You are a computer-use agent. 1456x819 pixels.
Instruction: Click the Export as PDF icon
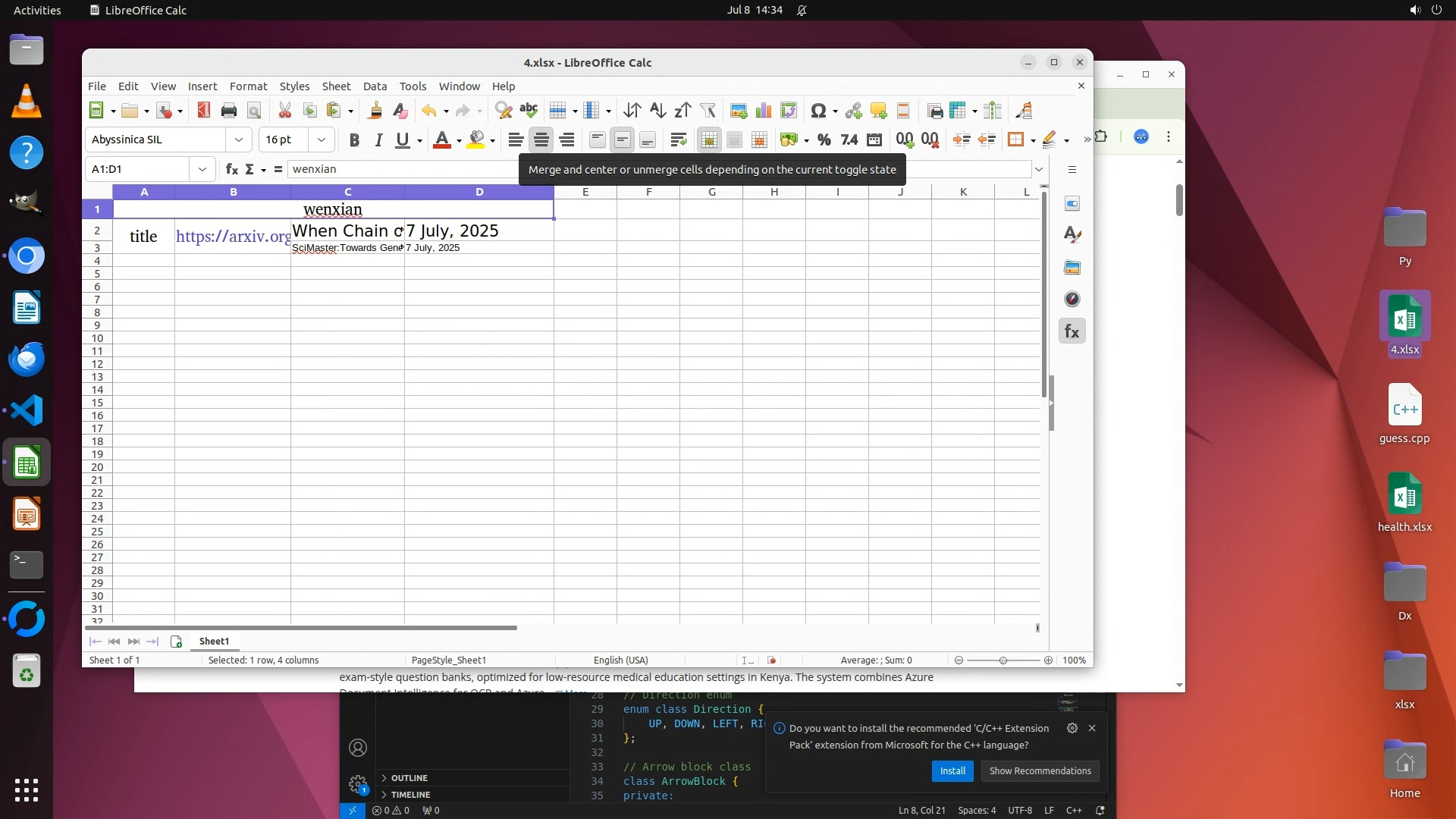[x=203, y=111]
